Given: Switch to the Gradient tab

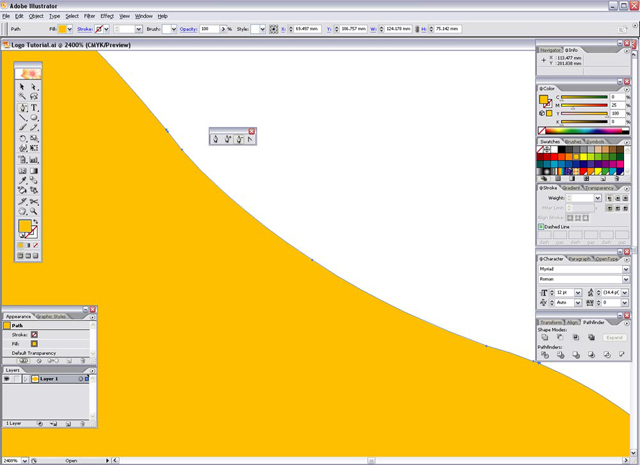Looking at the screenshot, I should click(x=571, y=188).
